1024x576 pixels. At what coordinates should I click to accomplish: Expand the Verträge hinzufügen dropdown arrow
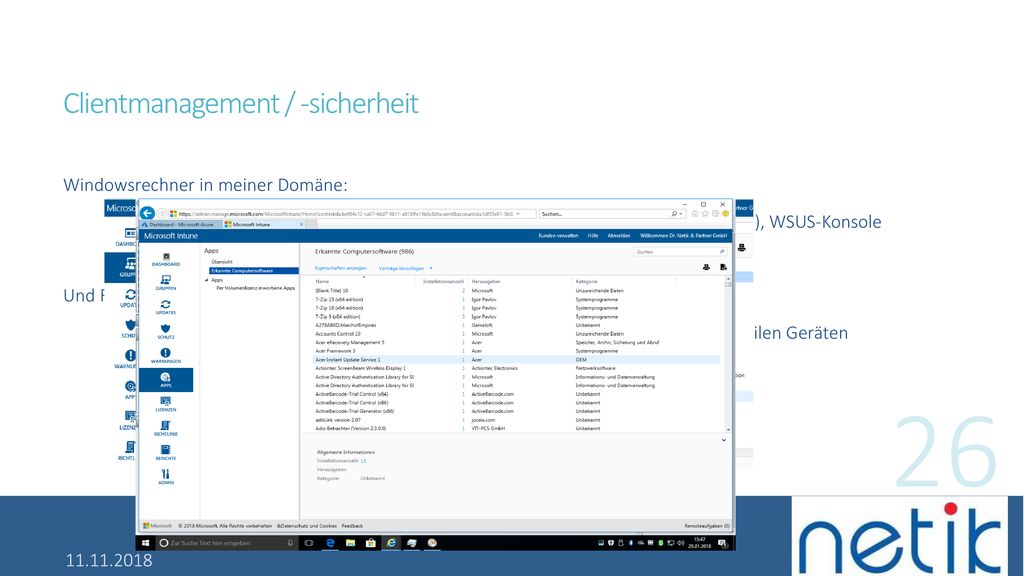pos(431,268)
